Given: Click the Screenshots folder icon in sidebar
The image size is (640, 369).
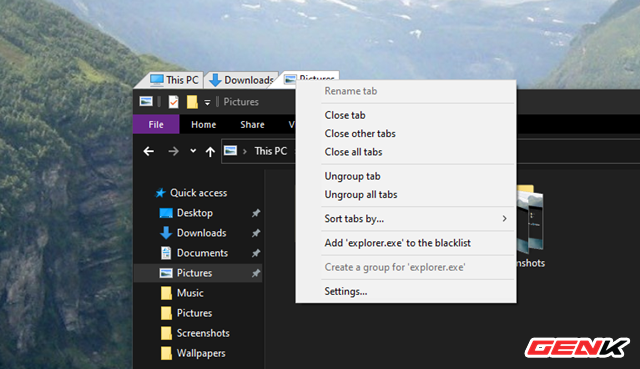Looking at the screenshot, I should [x=166, y=333].
